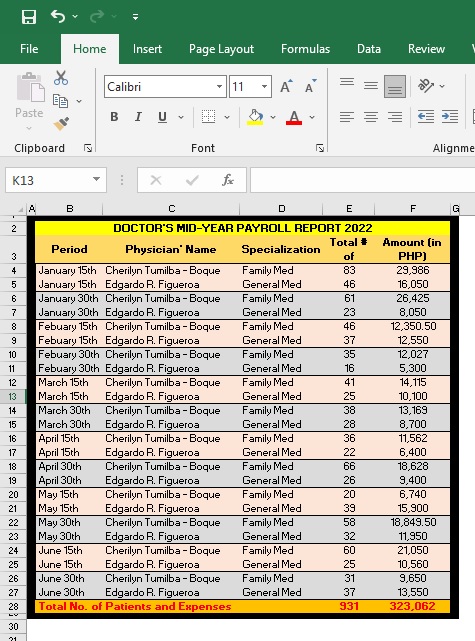Click the Increase Font Size icon
This screenshot has height=641, width=475.
(286, 86)
